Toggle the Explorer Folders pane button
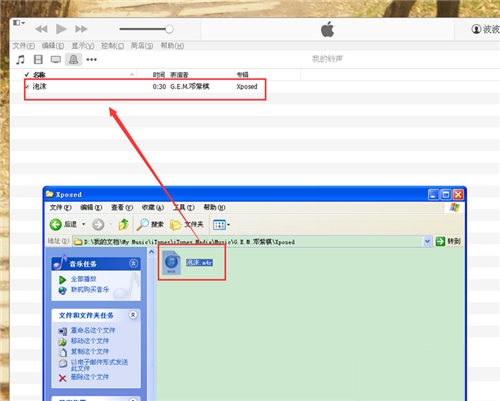The image size is (500, 401). pyautogui.click(x=187, y=225)
